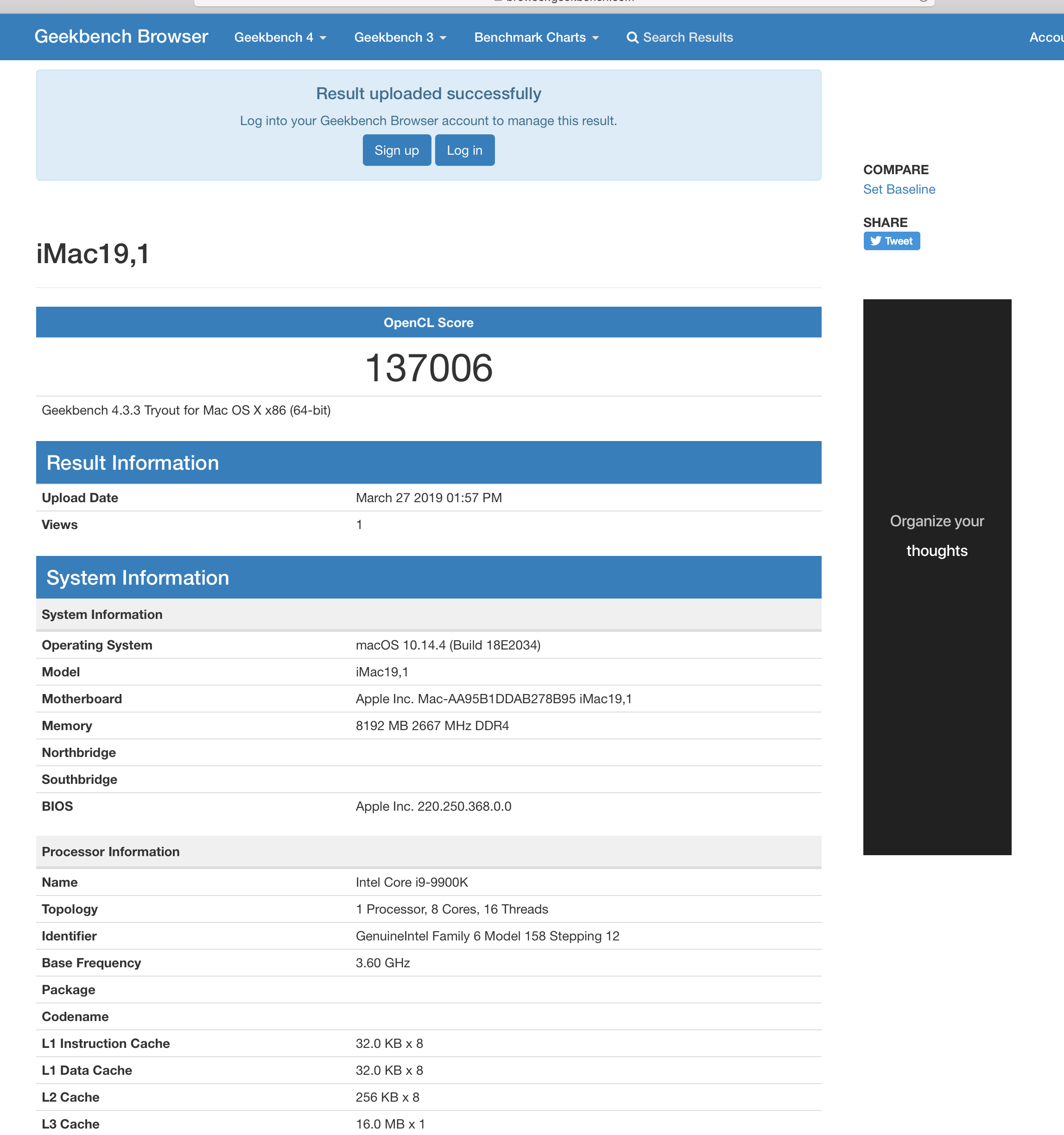This screenshot has height=1135, width=1064.
Task: Click the Twitter bird icon on Tweet
Action: click(x=875, y=241)
